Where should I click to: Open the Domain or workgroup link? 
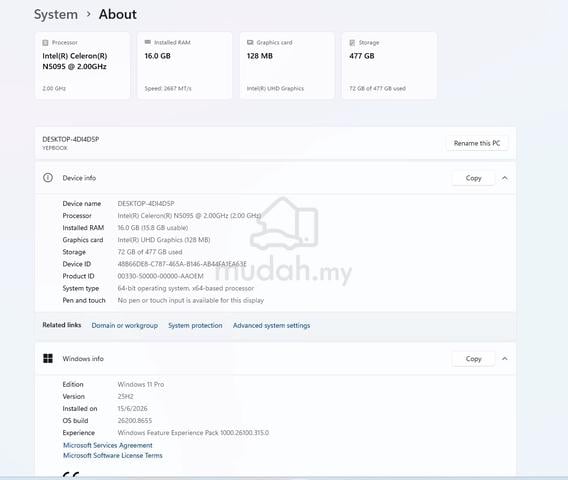pos(125,325)
